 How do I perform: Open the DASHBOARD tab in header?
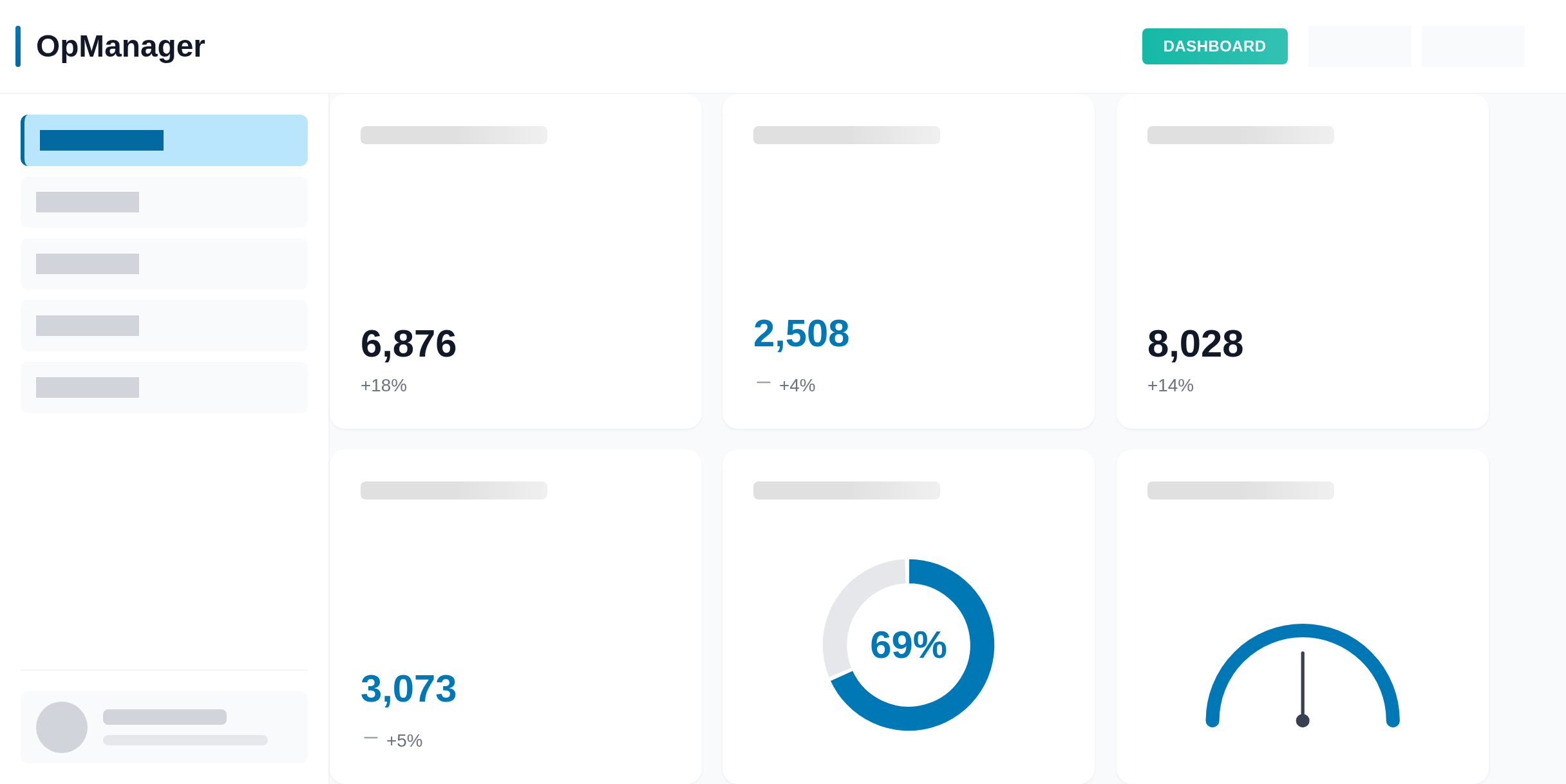click(x=1214, y=46)
